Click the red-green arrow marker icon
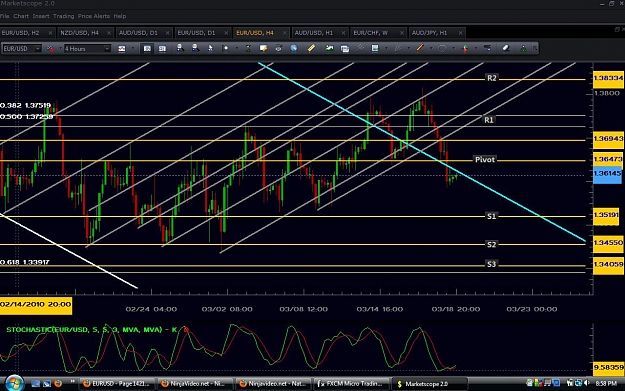The width and height of the screenshot is (625, 391). coord(465,49)
